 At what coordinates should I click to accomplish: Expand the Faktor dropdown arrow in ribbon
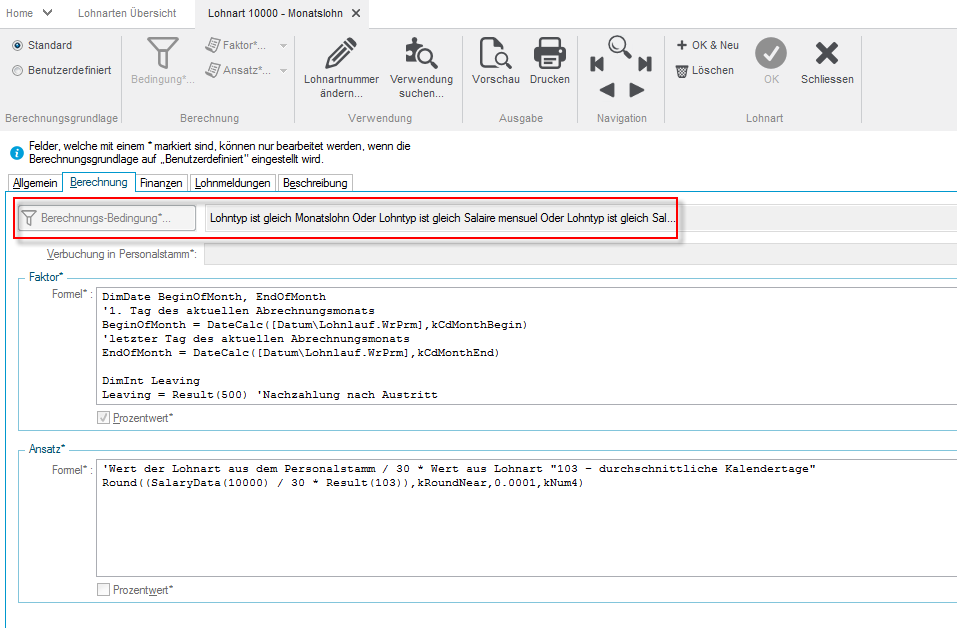(x=283, y=46)
